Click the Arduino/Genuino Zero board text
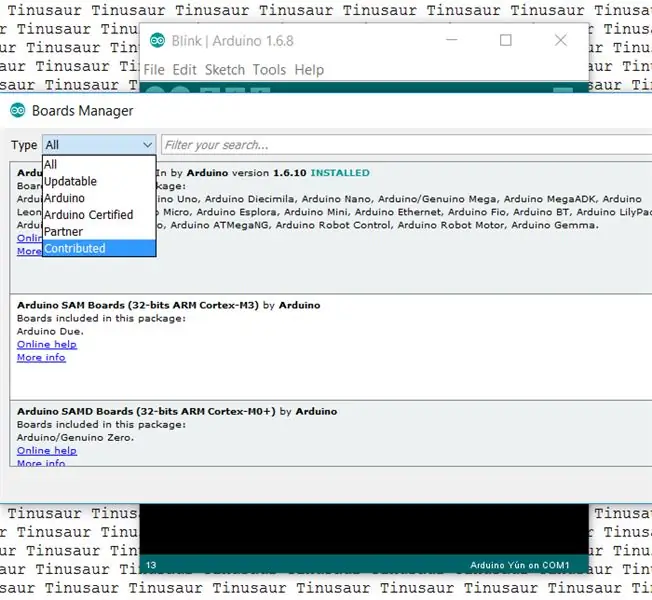The image size is (652, 600). (75, 437)
